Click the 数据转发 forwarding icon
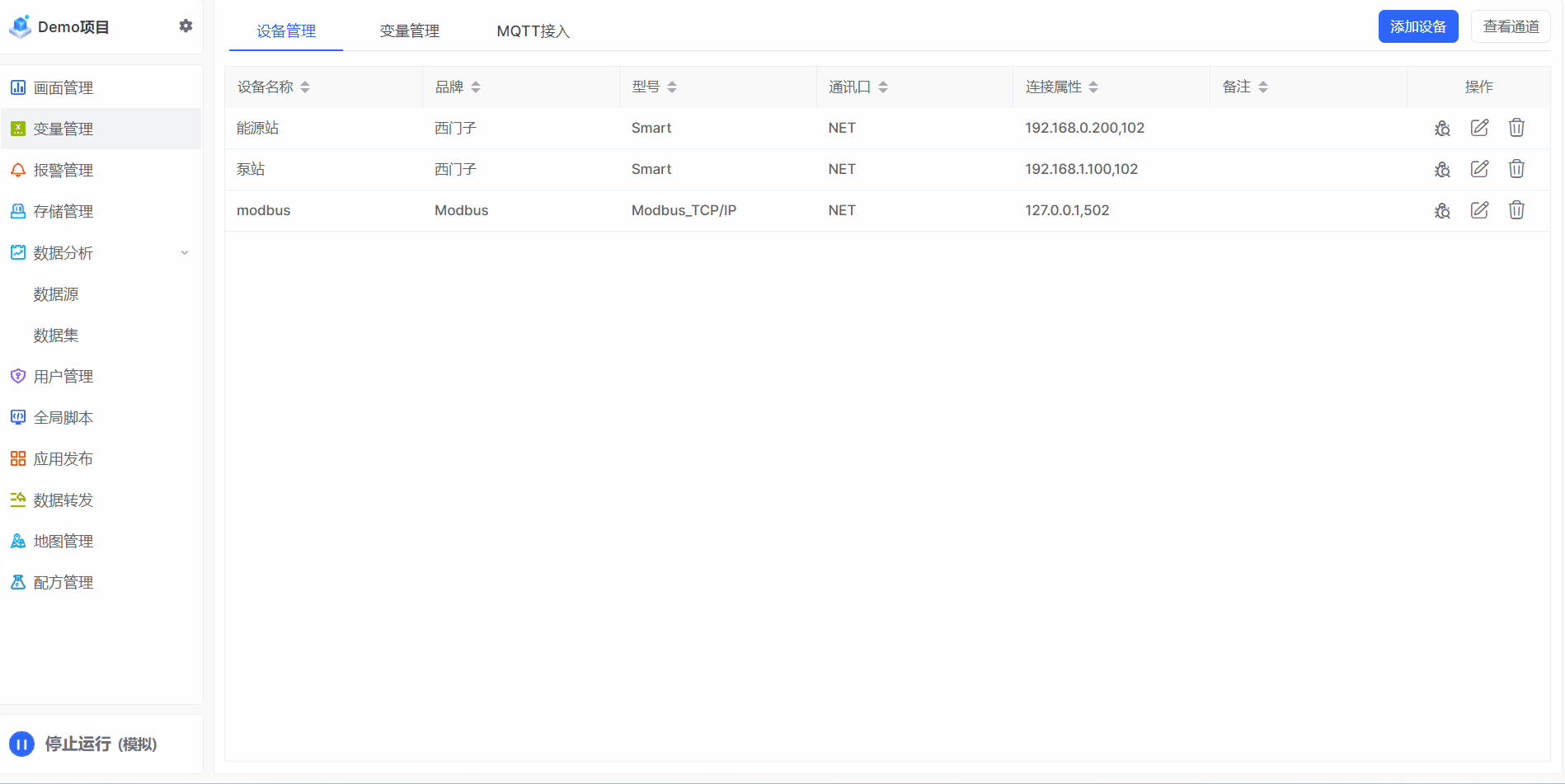Image resolution: width=1565 pixels, height=784 pixels. click(x=18, y=500)
